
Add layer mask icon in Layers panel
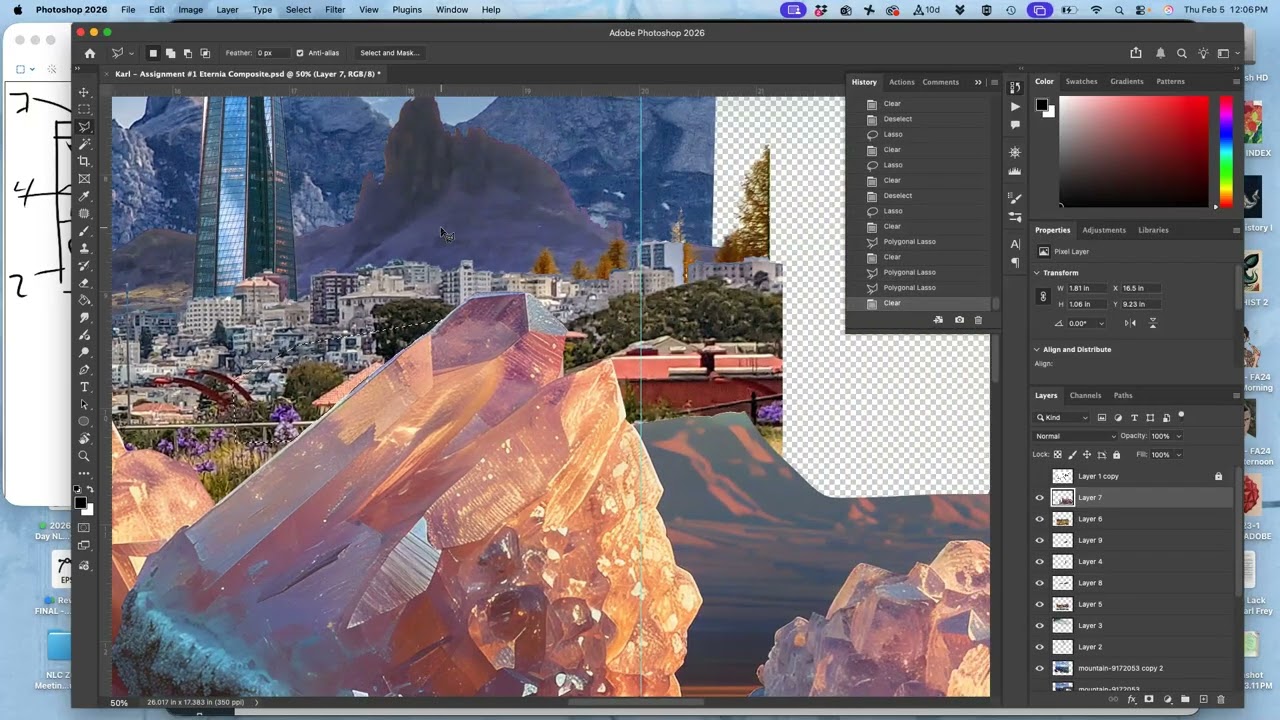click(x=1148, y=699)
